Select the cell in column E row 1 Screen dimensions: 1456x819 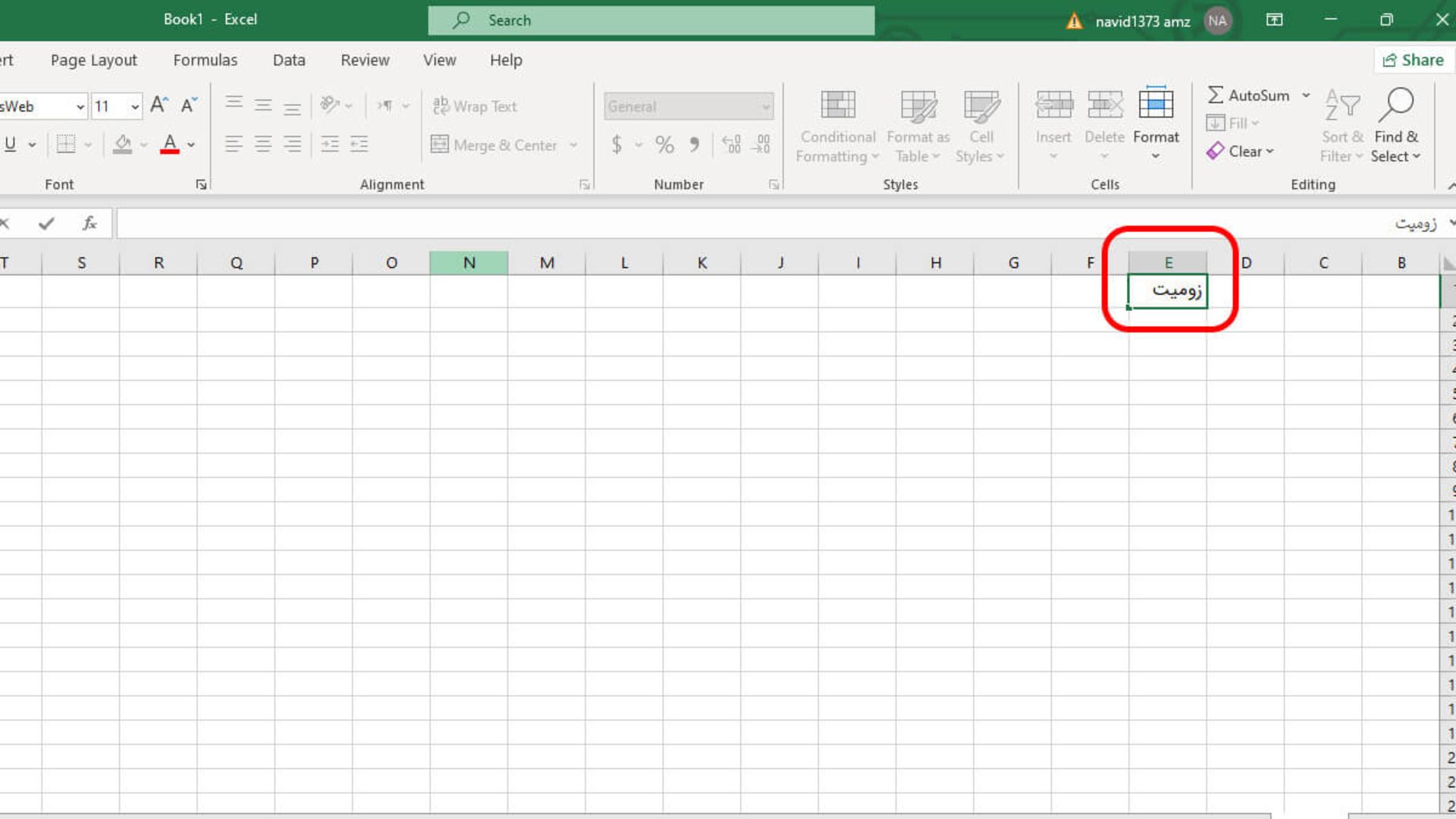click(1168, 291)
